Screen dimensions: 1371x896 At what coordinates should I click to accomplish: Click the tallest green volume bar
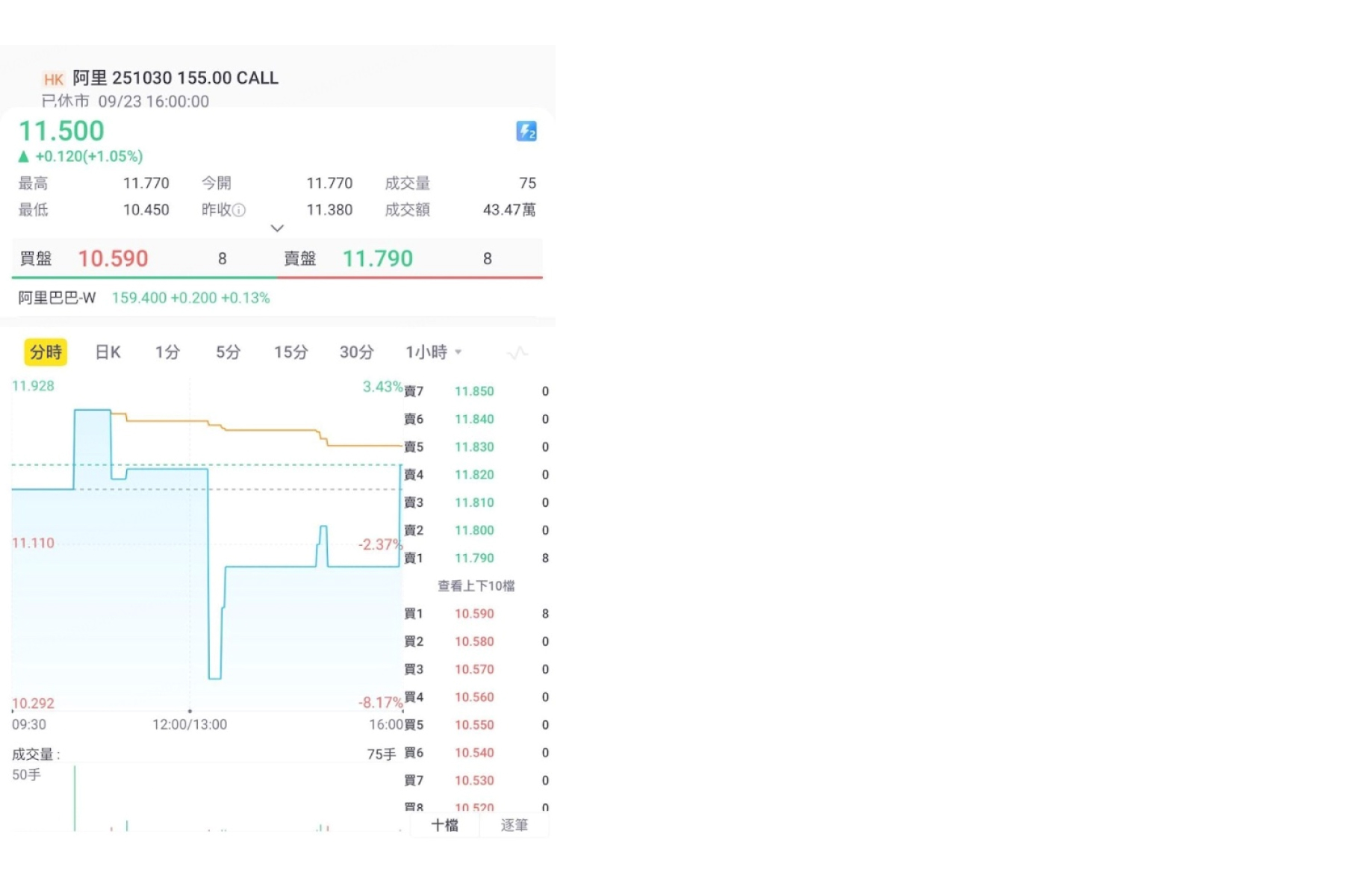tap(75, 798)
